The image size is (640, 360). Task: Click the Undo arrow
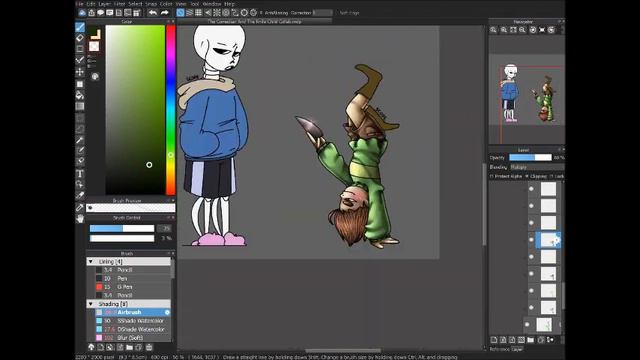click(x=153, y=13)
